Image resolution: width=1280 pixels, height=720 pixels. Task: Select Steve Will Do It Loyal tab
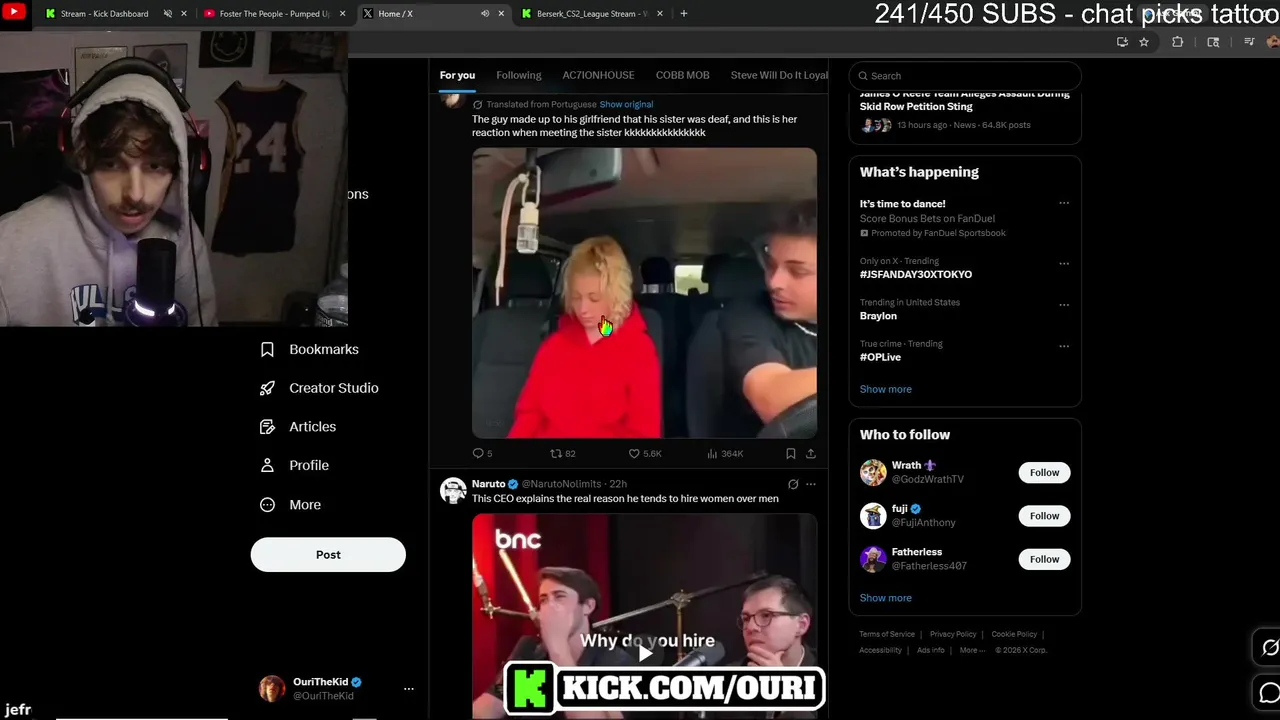[x=778, y=75]
